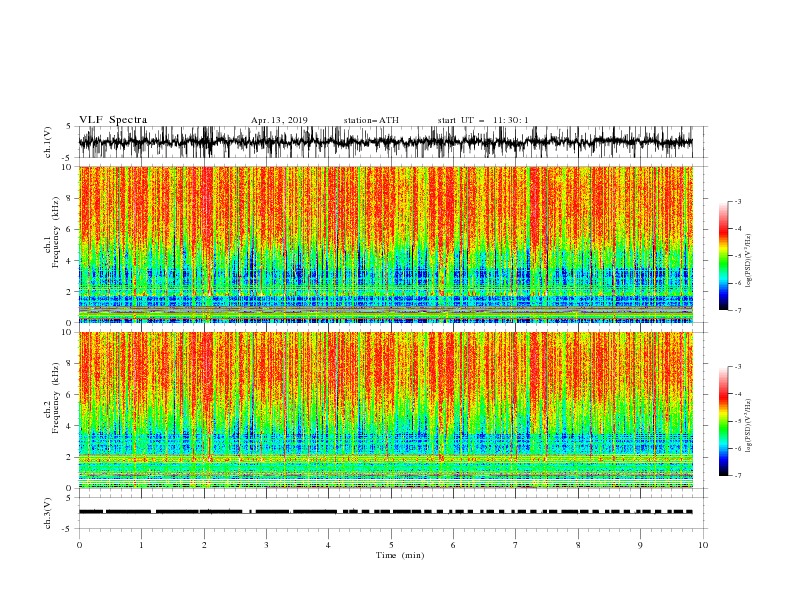Click the time axis tick label "10"
The image size is (792, 612).
(703, 545)
